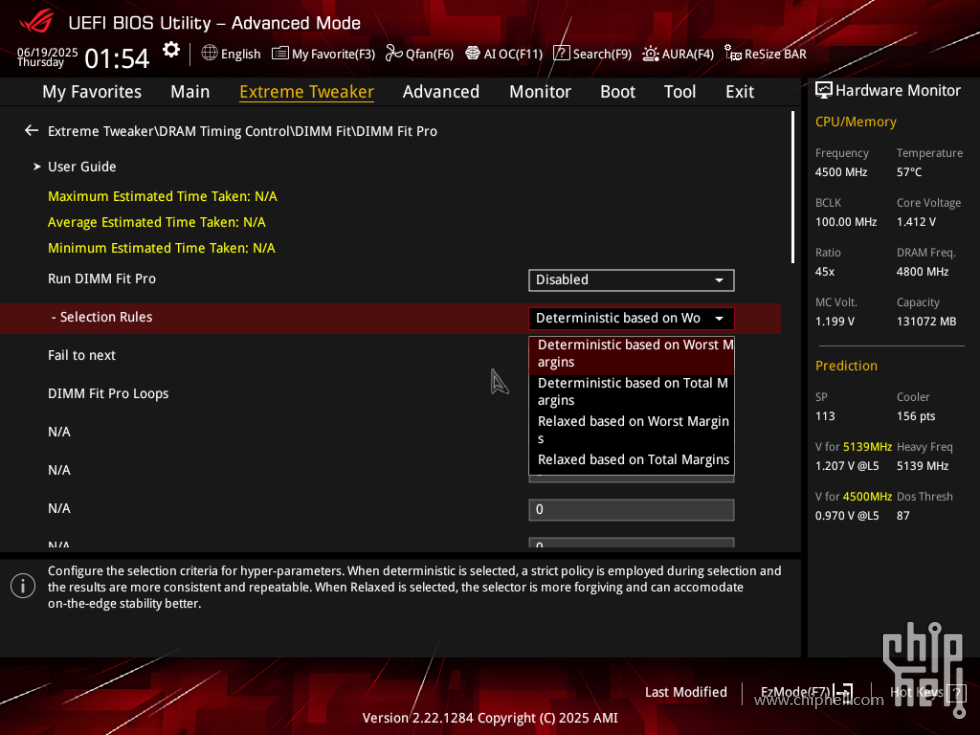Open Hot Keys question mark icon
Viewport: 980px width, 735px height.
956,692
